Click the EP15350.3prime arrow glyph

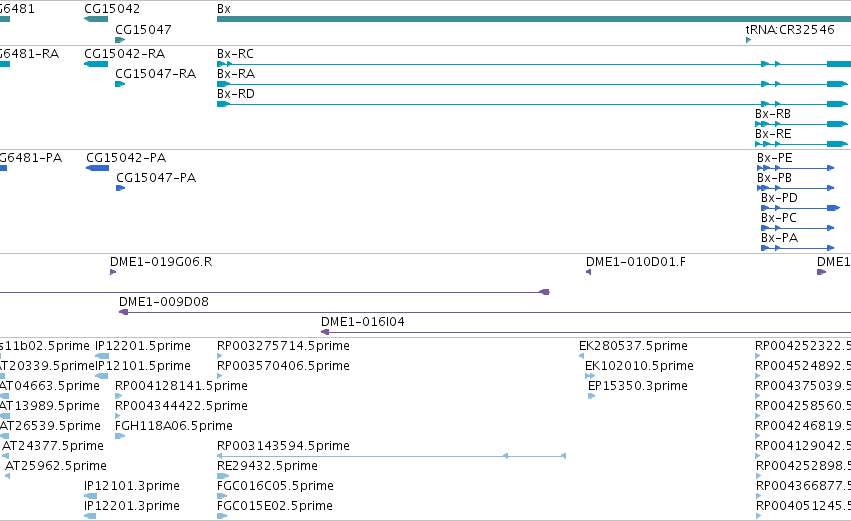pos(592,396)
